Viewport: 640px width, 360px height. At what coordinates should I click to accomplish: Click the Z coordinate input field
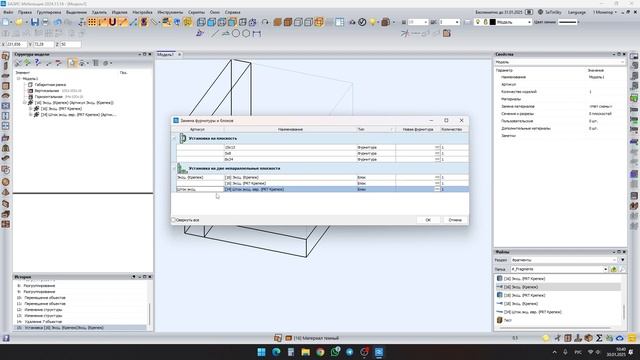point(70,44)
